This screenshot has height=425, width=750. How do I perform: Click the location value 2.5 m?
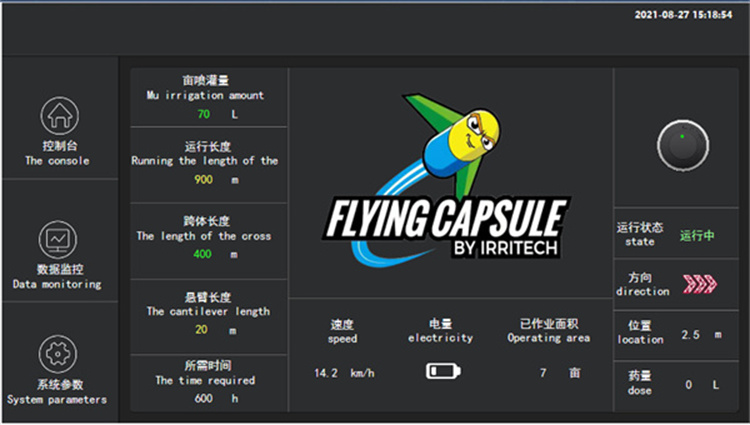[x=700, y=334]
